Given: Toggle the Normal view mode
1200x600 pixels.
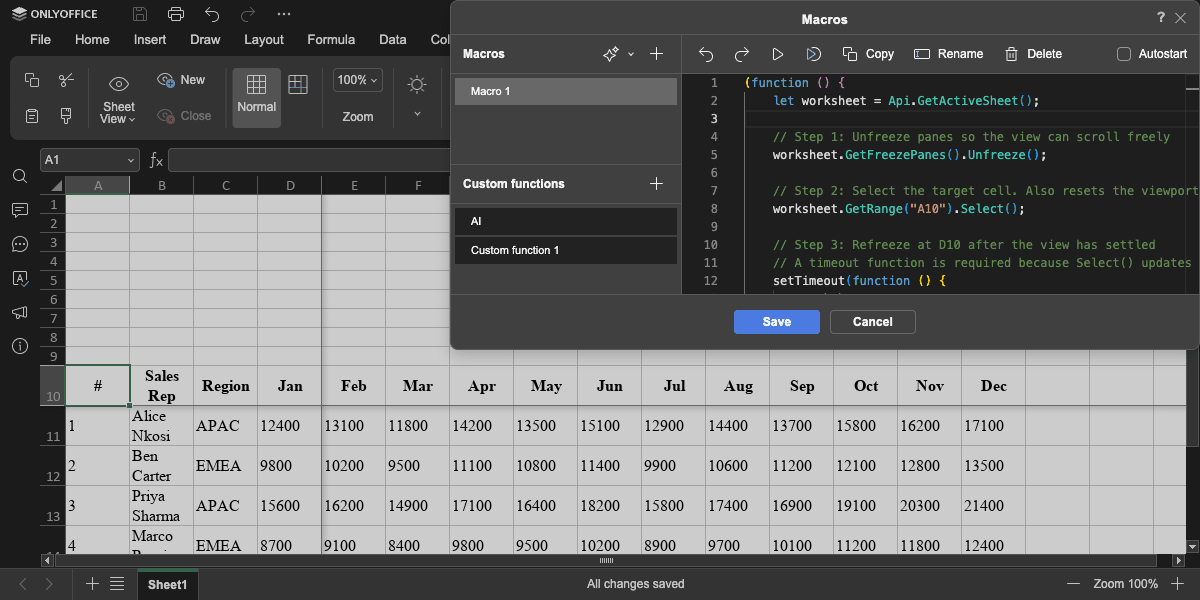Looking at the screenshot, I should coord(256,96).
